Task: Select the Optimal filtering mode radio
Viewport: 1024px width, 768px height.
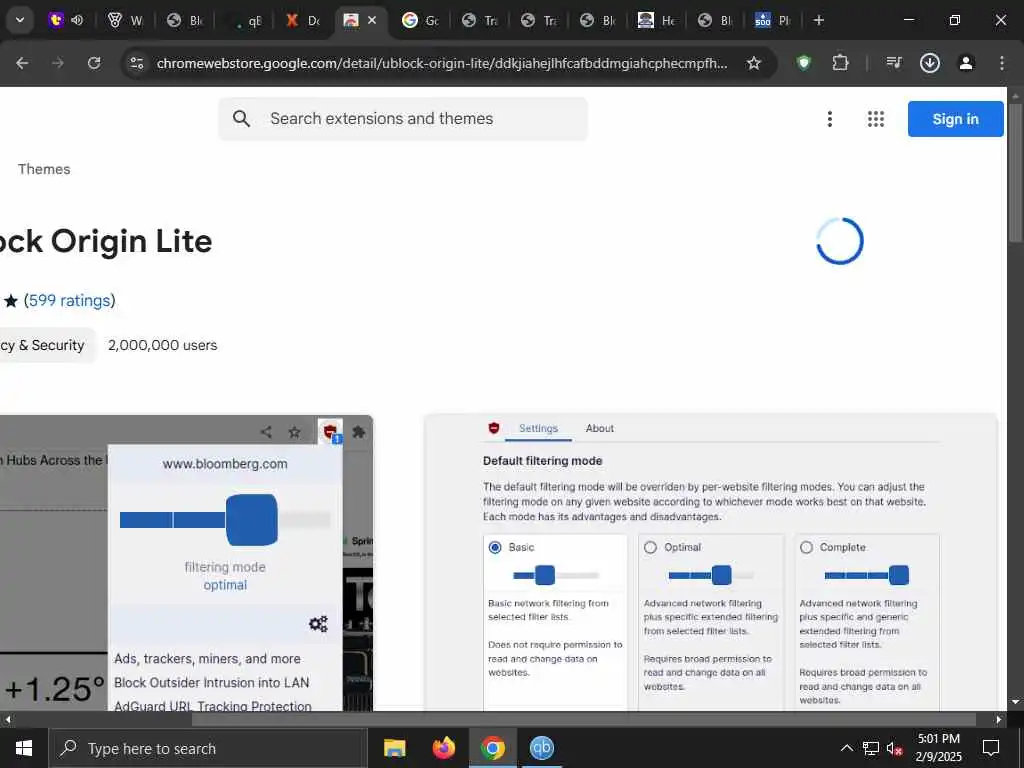Action: pyautogui.click(x=650, y=547)
